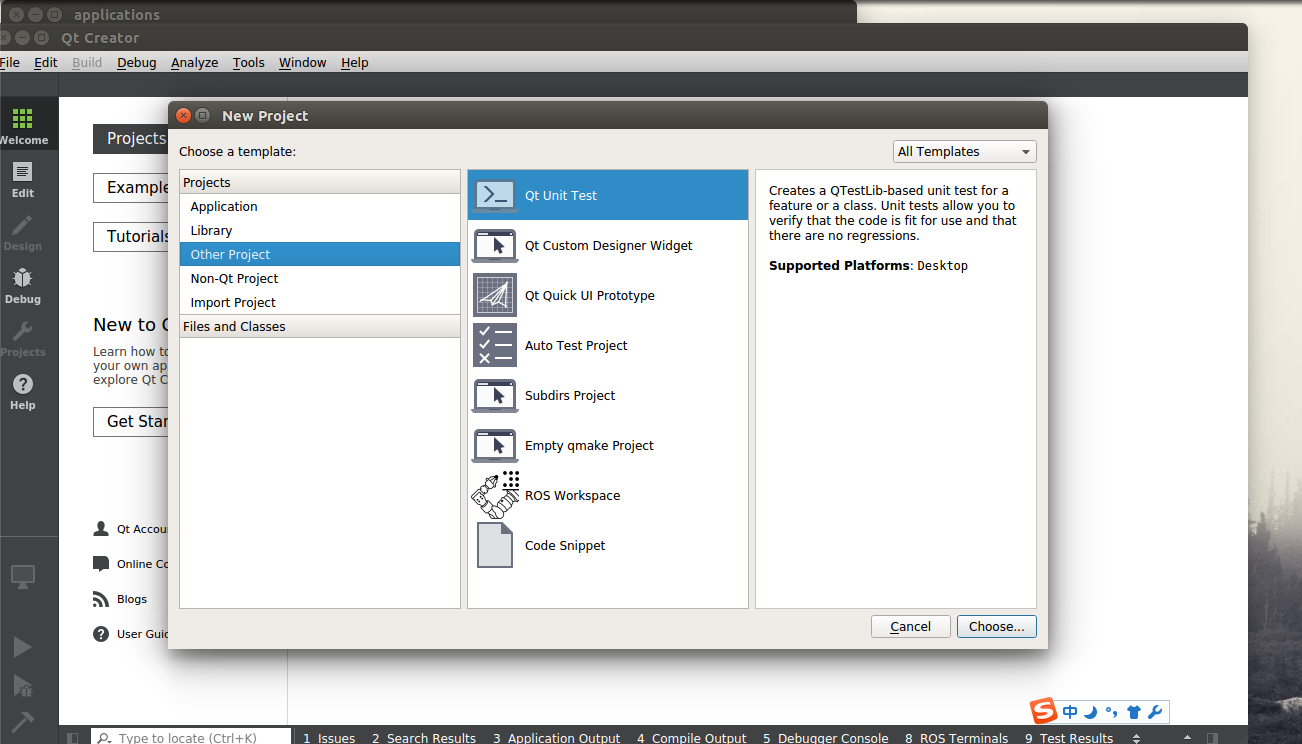Open the Online Community link
This screenshot has height=744, width=1302.
click(x=131, y=564)
